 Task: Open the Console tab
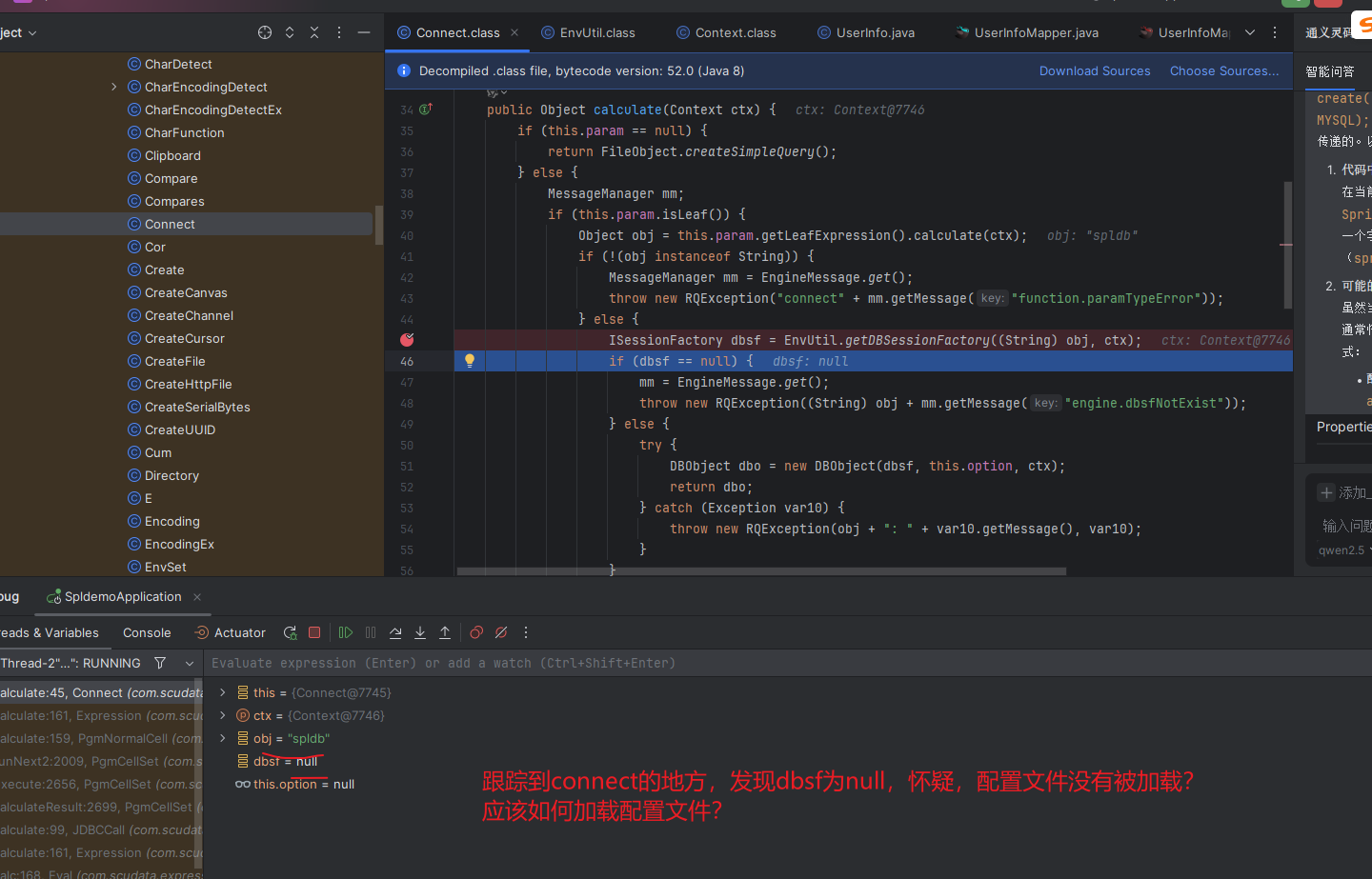[x=147, y=632]
